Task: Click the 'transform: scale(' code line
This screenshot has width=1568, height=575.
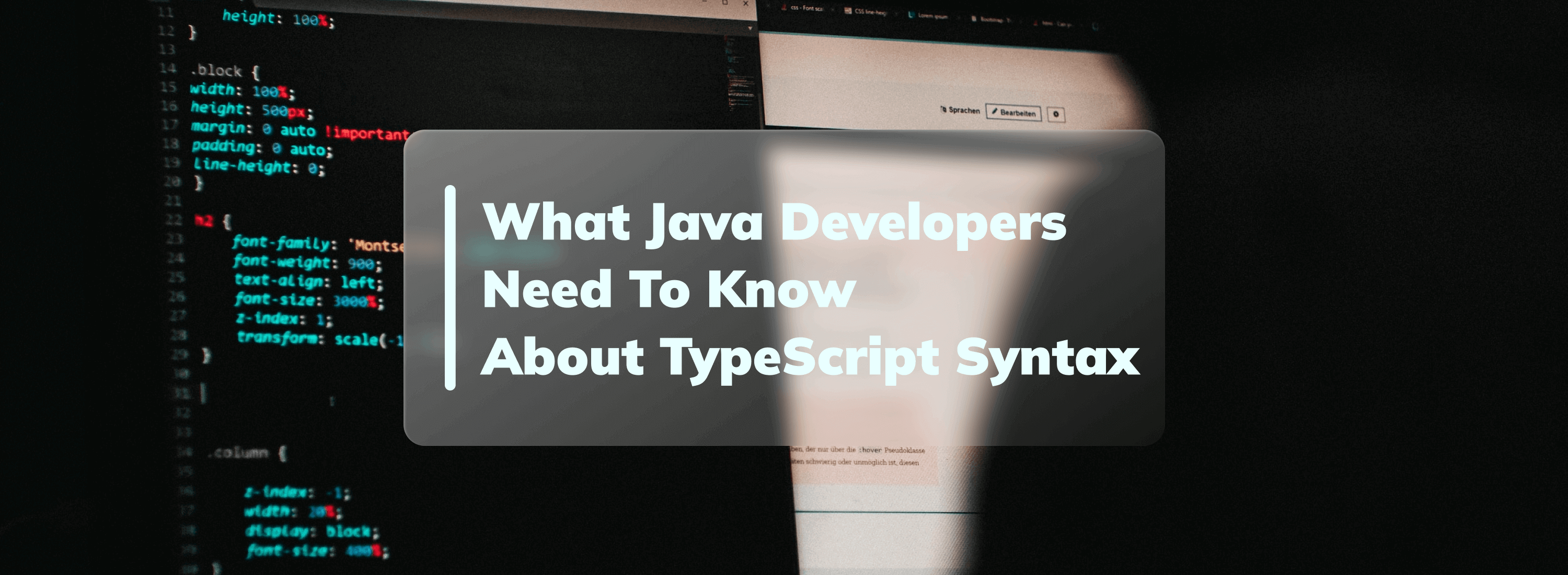Action: (320, 338)
